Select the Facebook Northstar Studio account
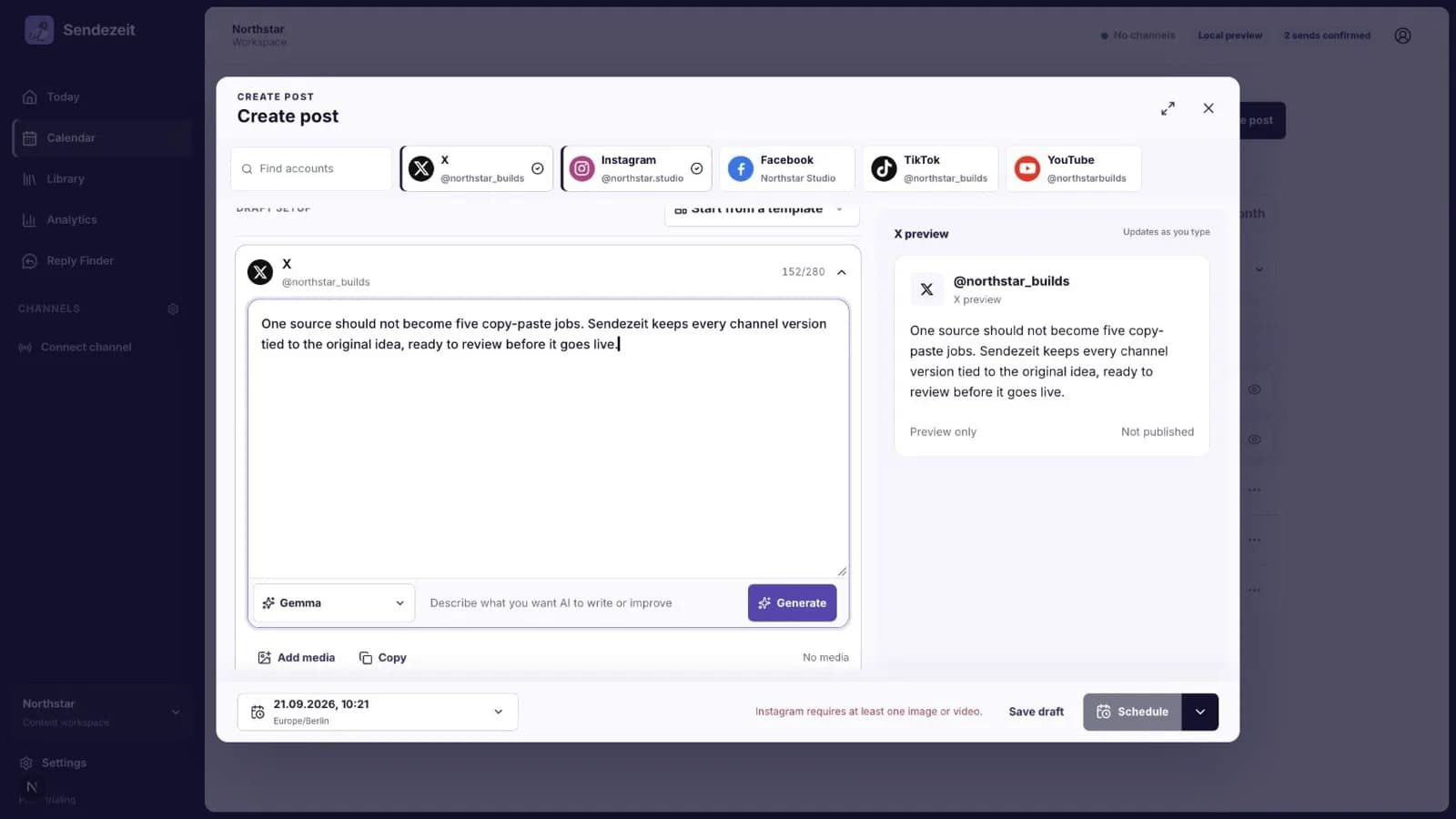Image resolution: width=1456 pixels, height=819 pixels. click(x=787, y=168)
